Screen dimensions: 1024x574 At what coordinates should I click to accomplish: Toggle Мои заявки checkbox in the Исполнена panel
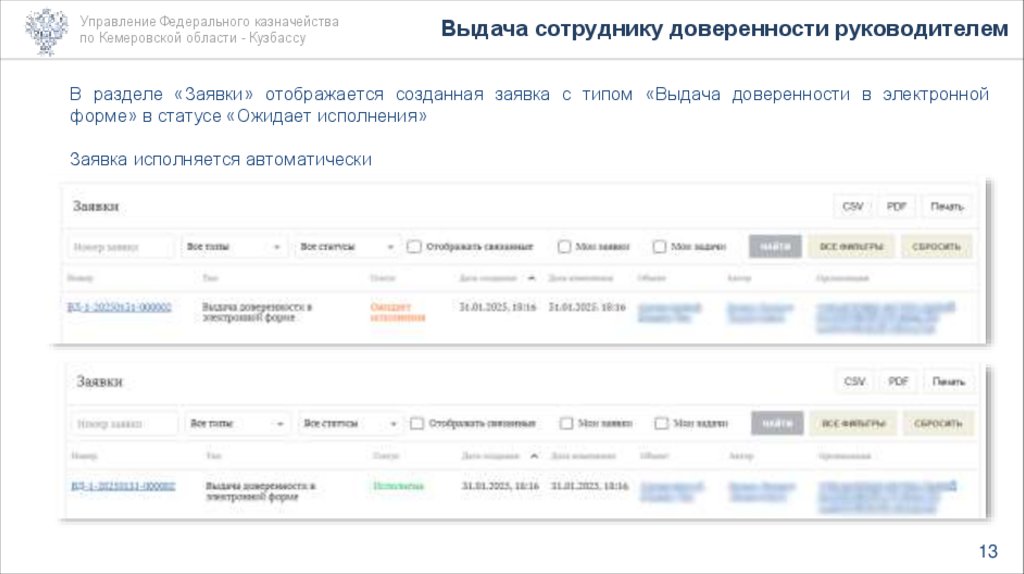tap(566, 423)
